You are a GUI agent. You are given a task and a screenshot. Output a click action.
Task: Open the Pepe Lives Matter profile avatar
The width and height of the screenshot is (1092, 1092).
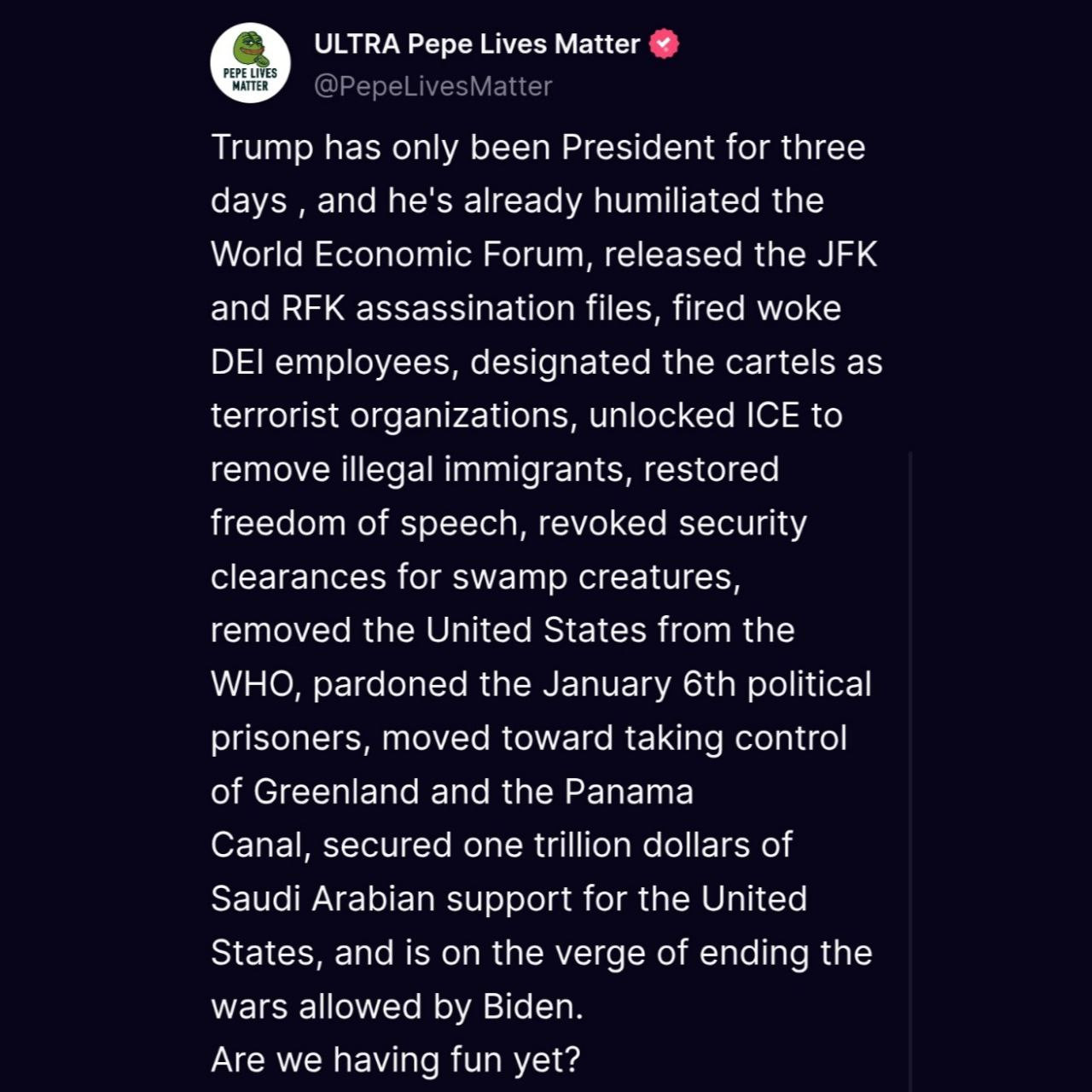coord(250,63)
